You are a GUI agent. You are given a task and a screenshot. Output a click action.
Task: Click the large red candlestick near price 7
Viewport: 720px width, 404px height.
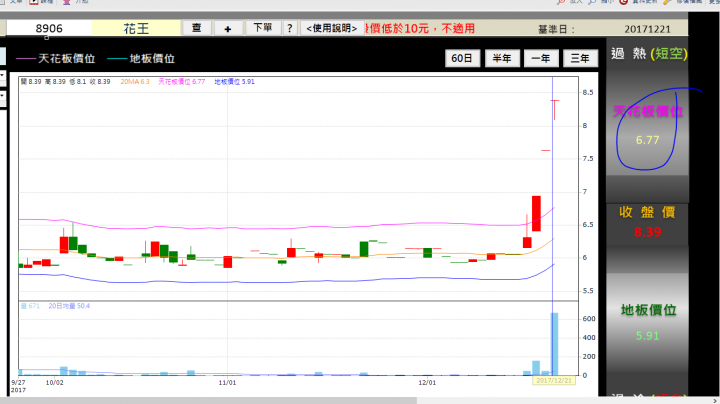[x=536, y=213]
